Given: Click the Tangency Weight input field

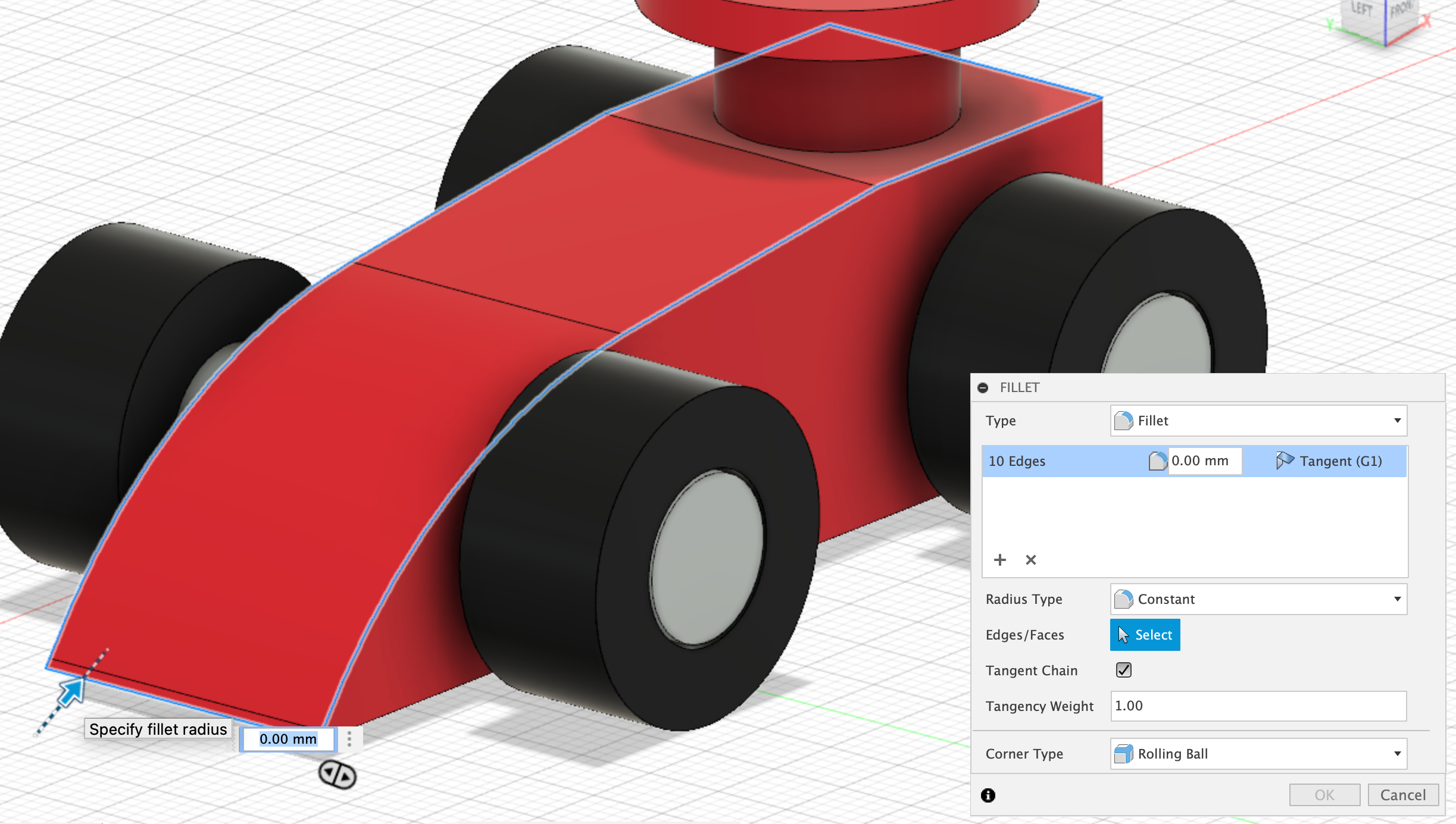Looking at the screenshot, I should 1258,706.
